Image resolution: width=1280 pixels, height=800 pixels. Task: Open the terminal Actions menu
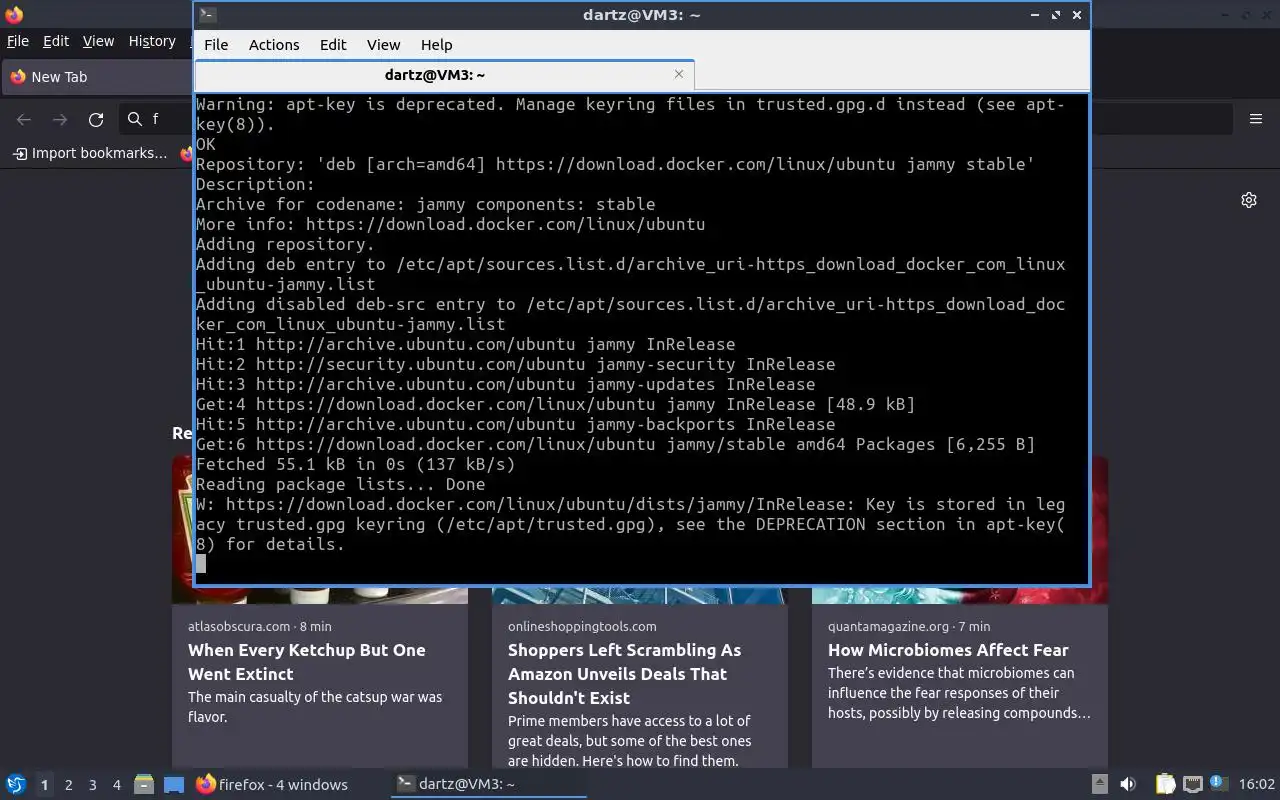tap(274, 45)
